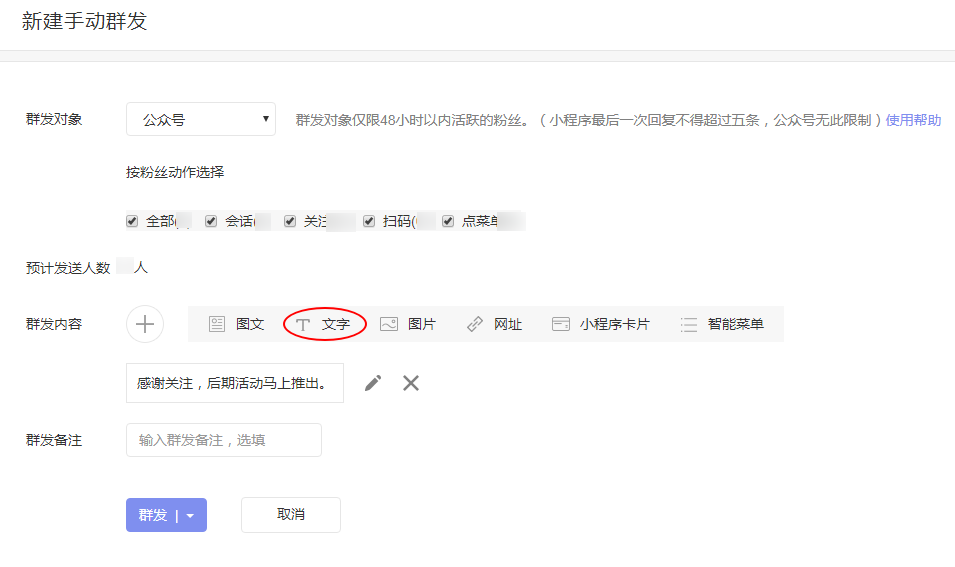Select the 智能菜单 content type
The image size is (955, 567).
click(722, 324)
